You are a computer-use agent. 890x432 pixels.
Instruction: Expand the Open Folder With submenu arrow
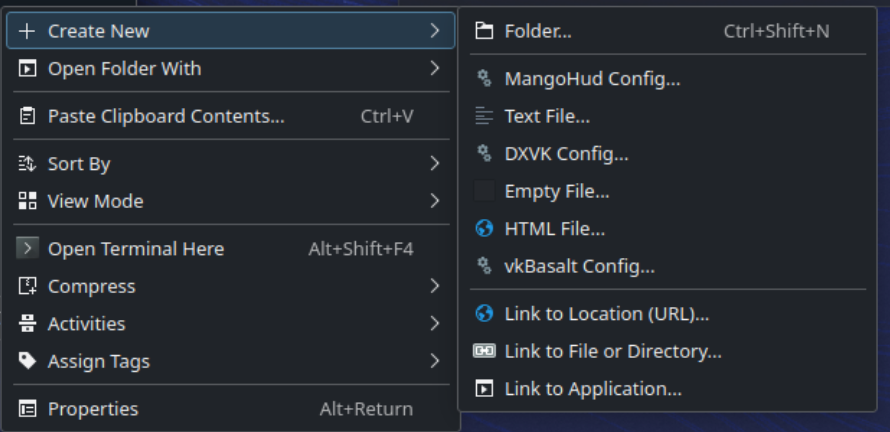pyautogui.click(x=435, y=69)
